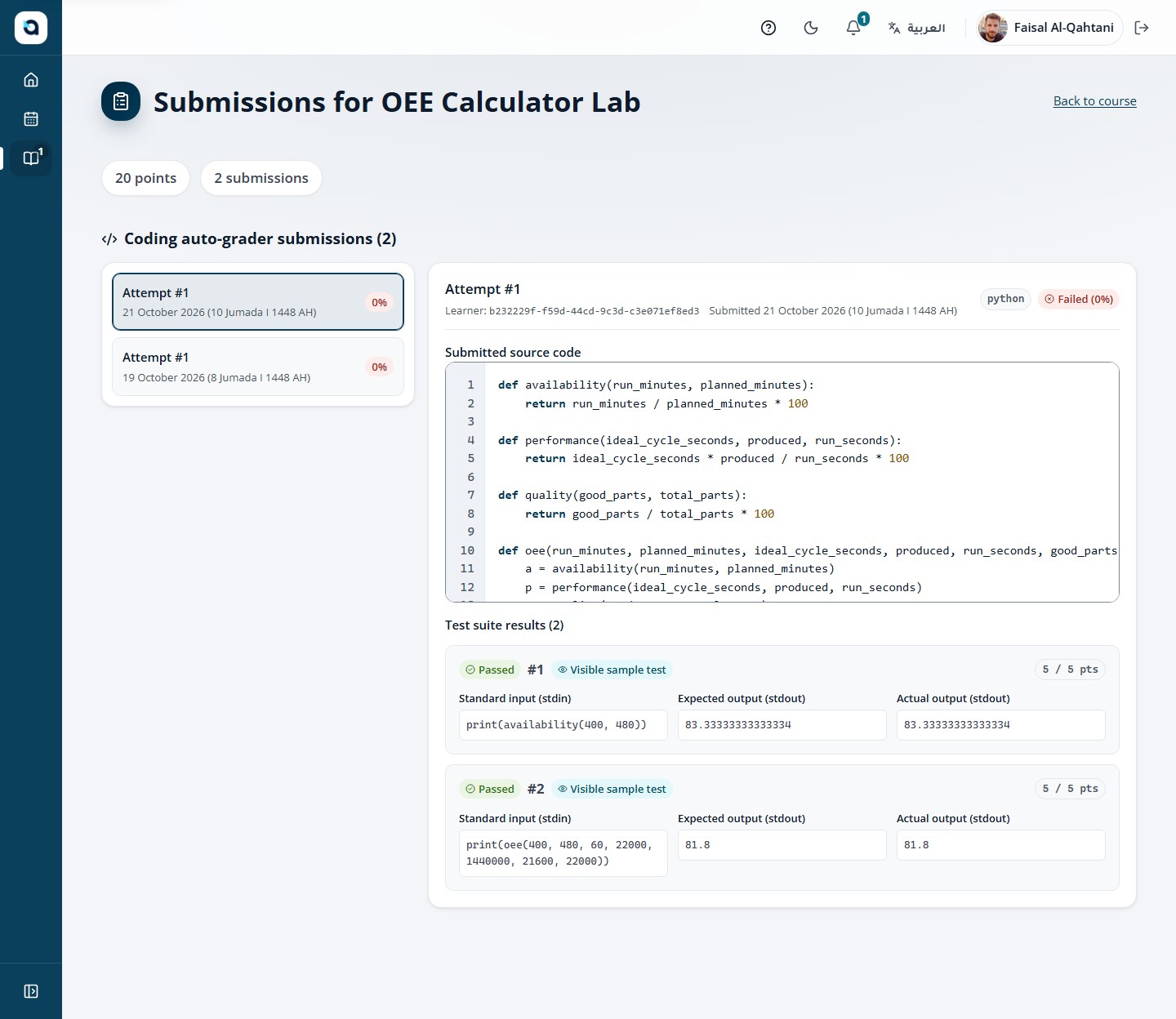Viewport: 1176px width, 1019px height.
Task: Open notifications bell icon
Action: click(853, 28)
